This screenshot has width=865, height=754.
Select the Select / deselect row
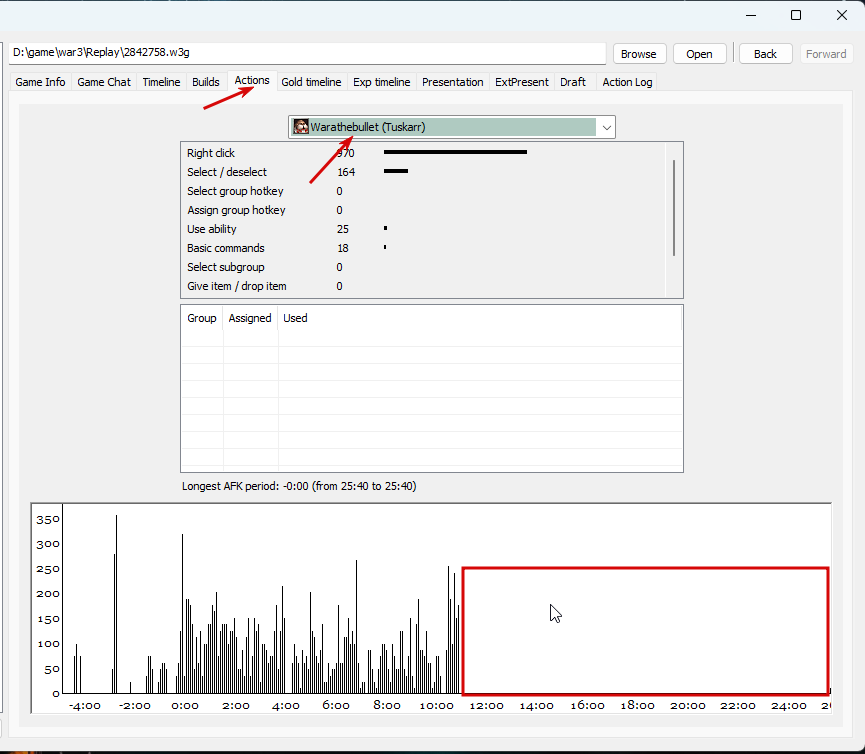pyautogui.click(x=423, y=172)
